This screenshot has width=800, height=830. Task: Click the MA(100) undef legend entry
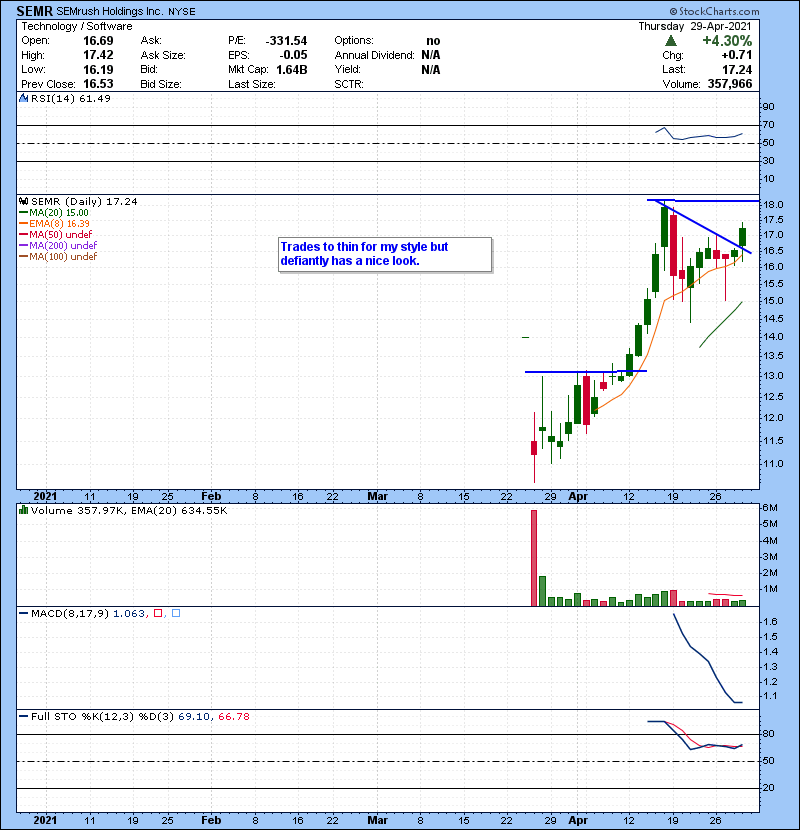click(x=58, y=257)
